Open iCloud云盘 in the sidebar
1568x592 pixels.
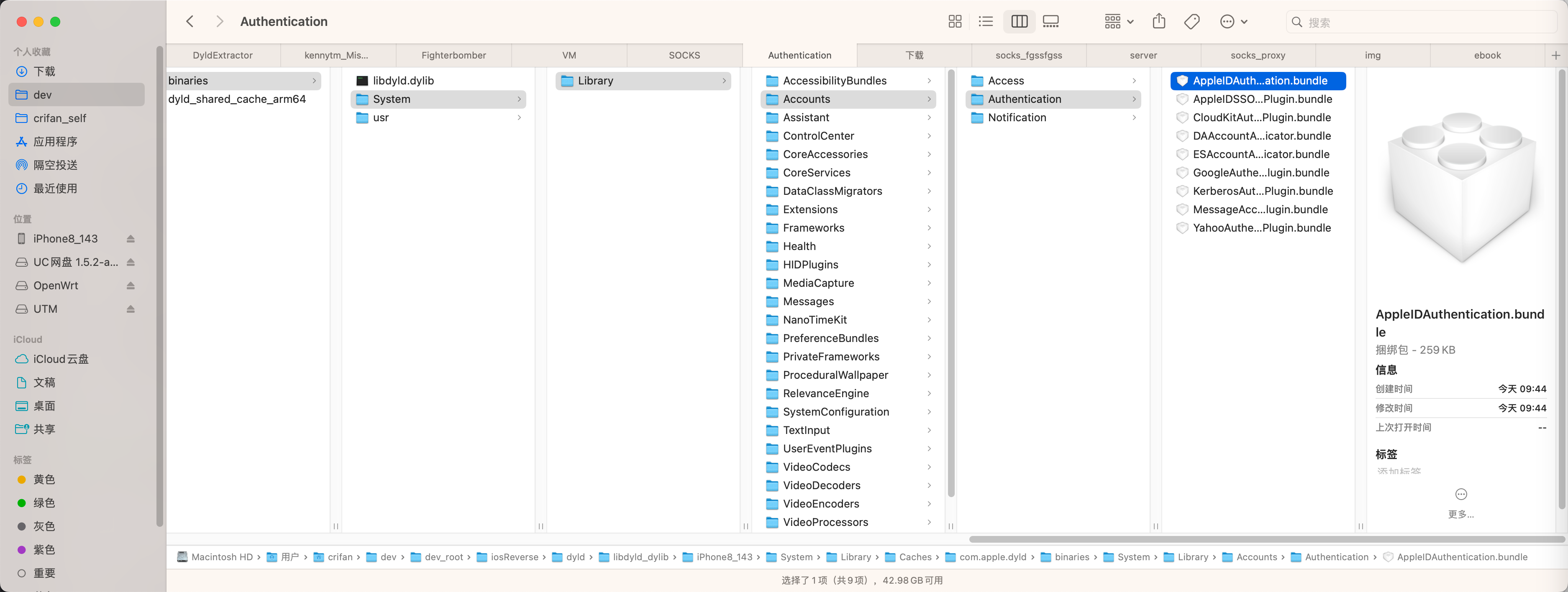77,359
